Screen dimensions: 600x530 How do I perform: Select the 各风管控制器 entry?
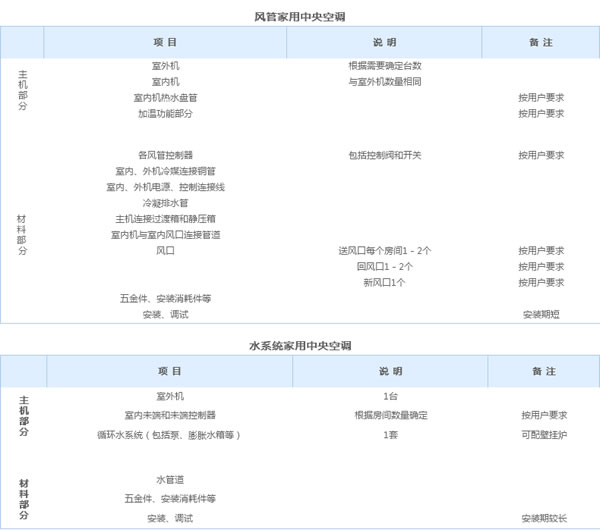tap(165, 155)
